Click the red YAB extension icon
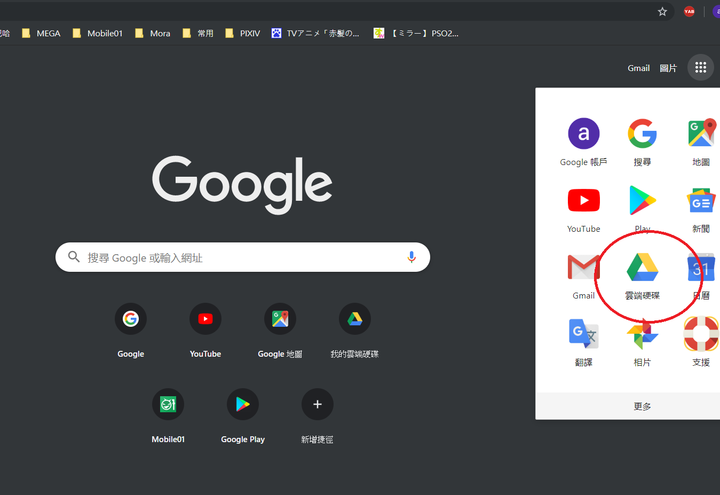This screenshot has width=720, height=495. pyautogui.click(x=689, y=12)
